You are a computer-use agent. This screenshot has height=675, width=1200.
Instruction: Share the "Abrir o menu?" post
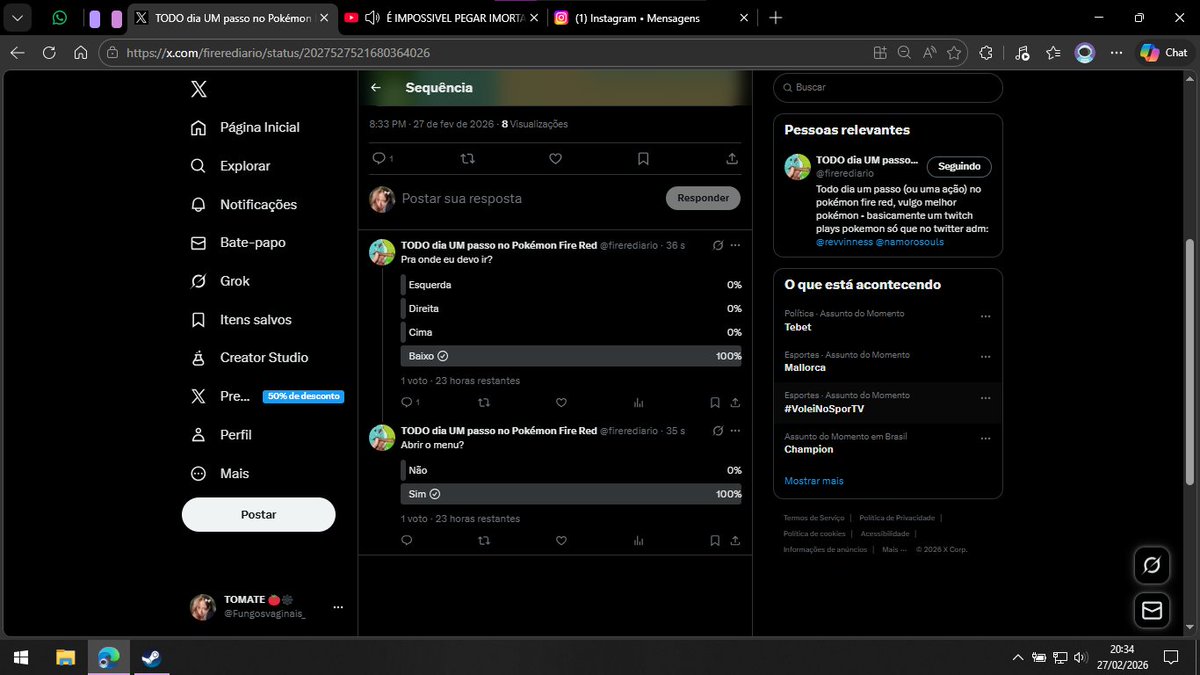coord(735,540)
